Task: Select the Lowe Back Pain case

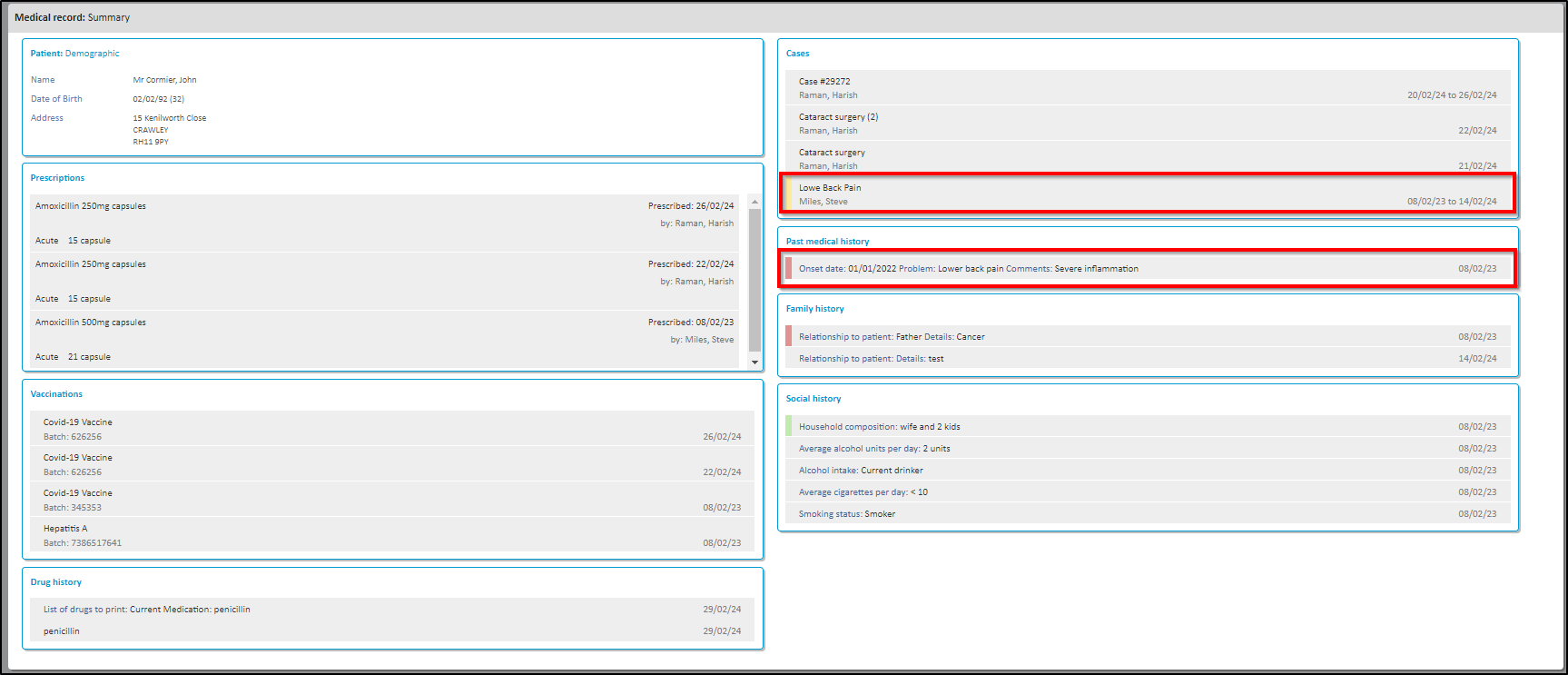Action: (x=830, y=188)
